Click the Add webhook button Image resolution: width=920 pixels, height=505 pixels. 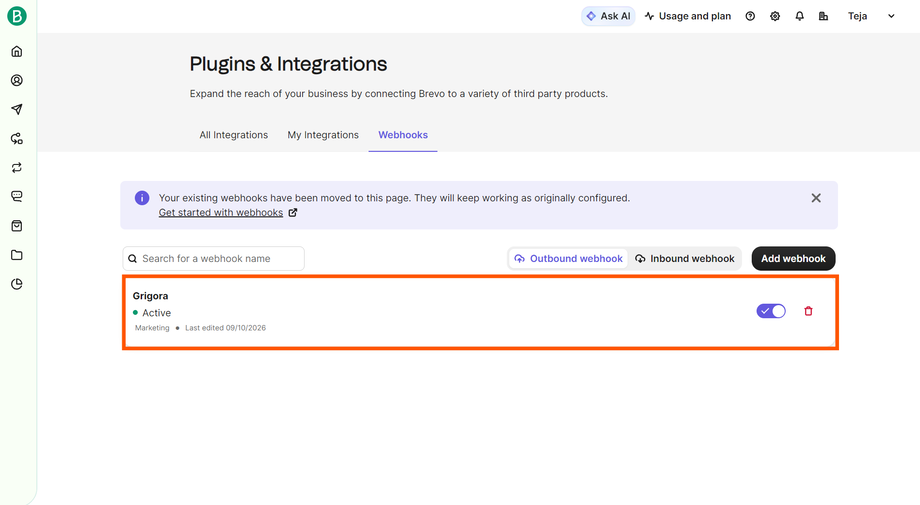[793, 259]
